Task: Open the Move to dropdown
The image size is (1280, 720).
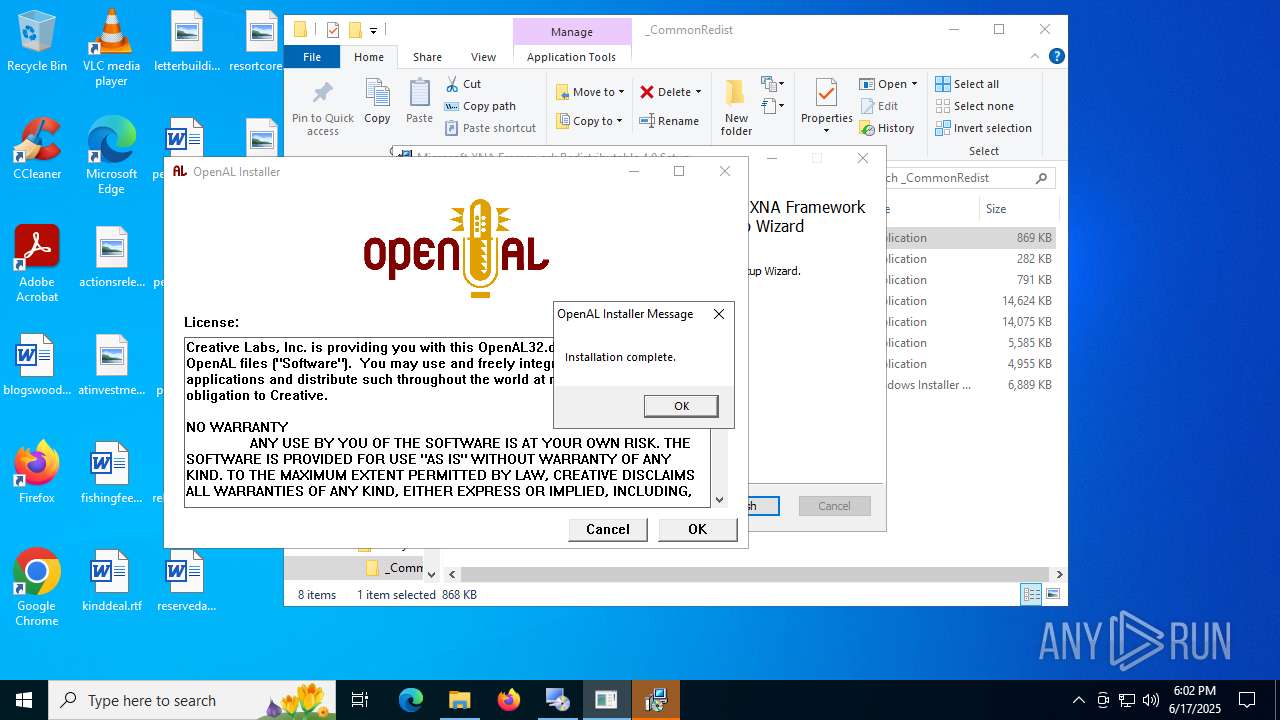Action: pos(590,92)
